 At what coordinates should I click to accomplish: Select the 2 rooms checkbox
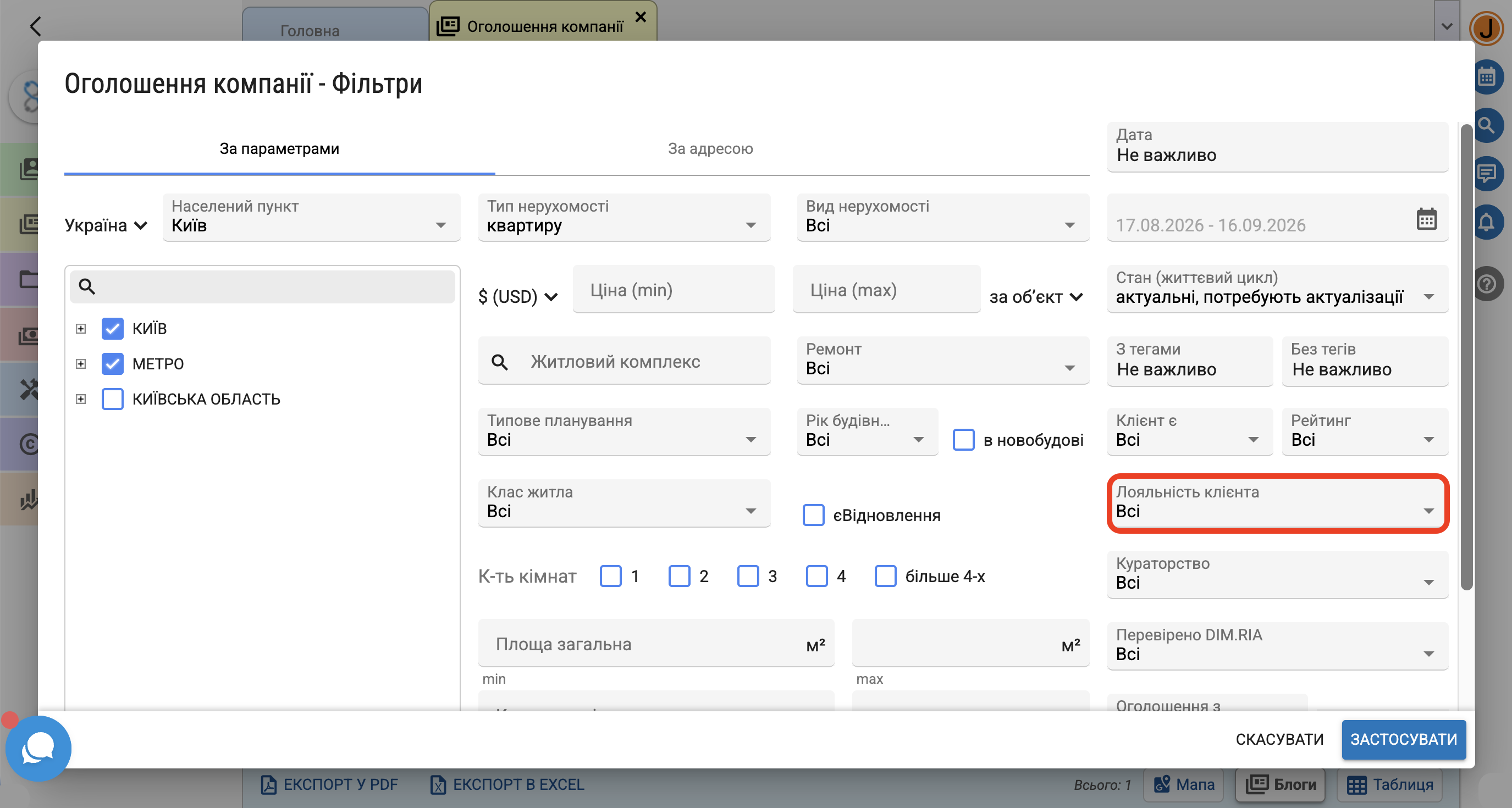pos(679,576)
